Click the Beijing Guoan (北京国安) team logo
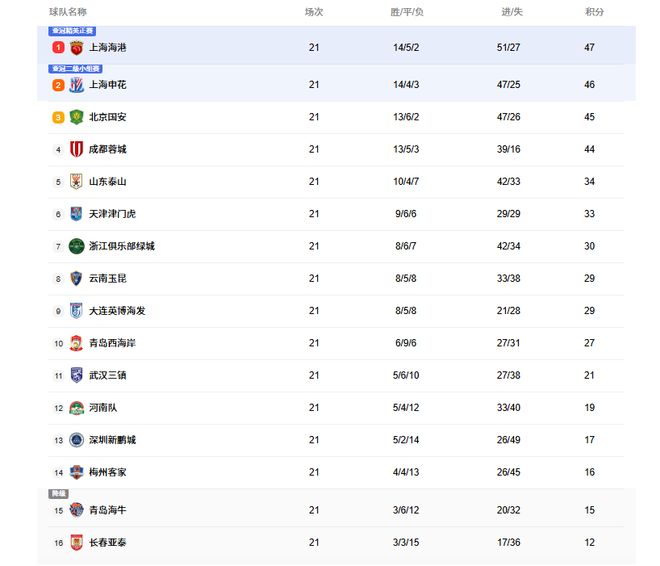Image resolution: width=660 pixels, height=566 pixels. pos(77,117)
